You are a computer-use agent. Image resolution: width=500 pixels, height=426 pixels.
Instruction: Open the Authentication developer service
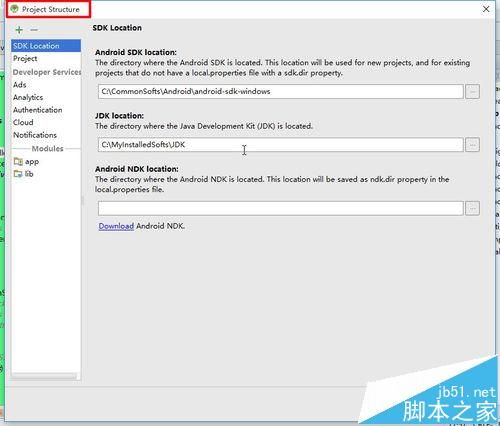tap(46, 110)
